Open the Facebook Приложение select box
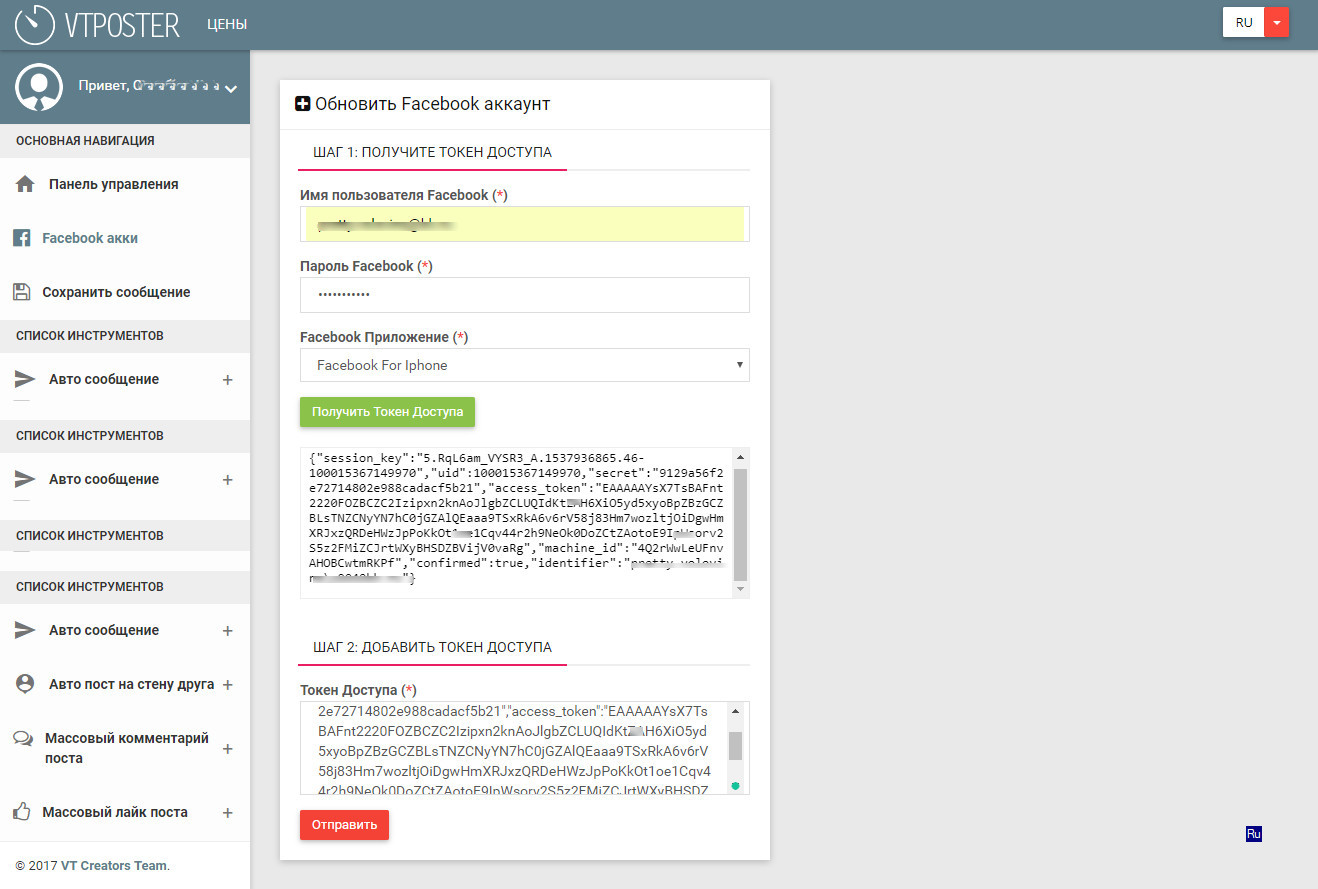The height and width of the screenshot is (889, 1318). click(x=524, y=365)
